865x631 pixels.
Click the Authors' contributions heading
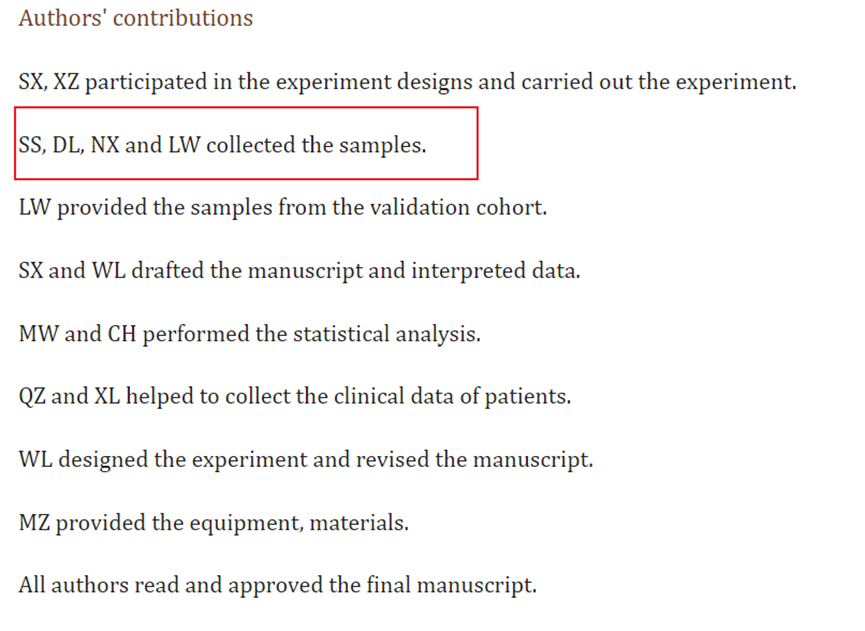(x=136, y=18)
